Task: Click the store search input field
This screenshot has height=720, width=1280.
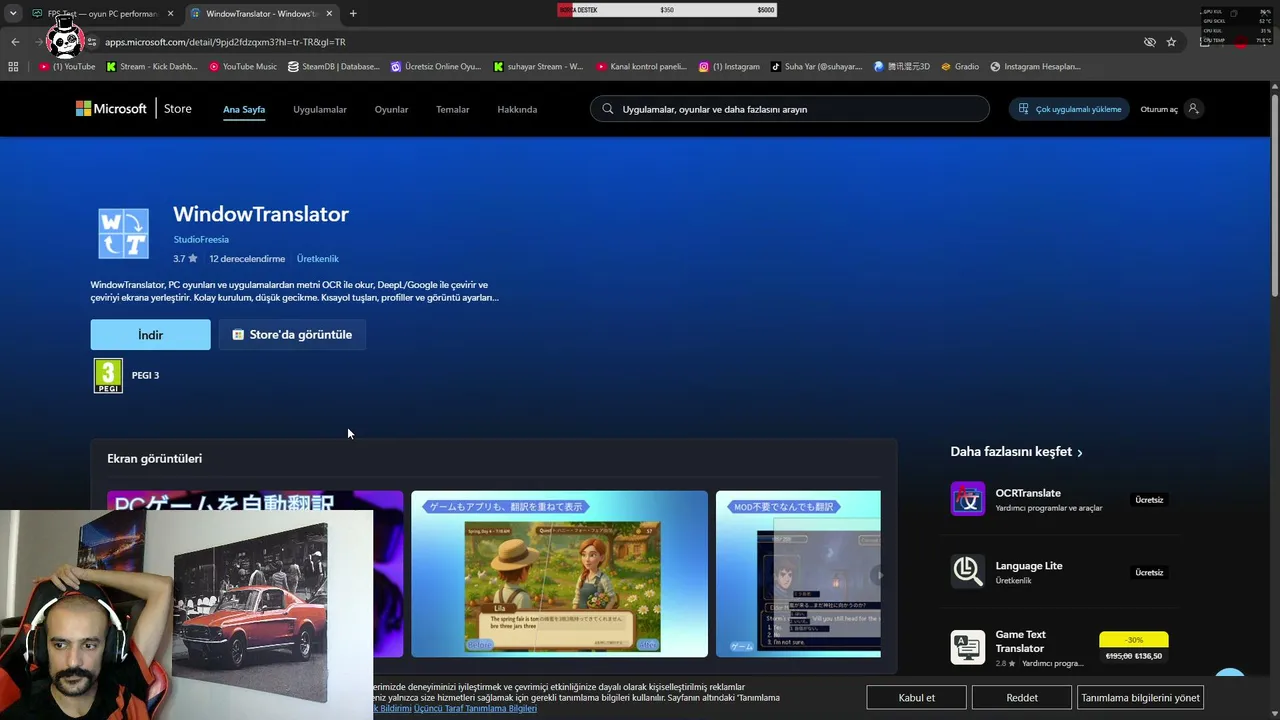Action: pyautogui.click(x=790, y=109)
